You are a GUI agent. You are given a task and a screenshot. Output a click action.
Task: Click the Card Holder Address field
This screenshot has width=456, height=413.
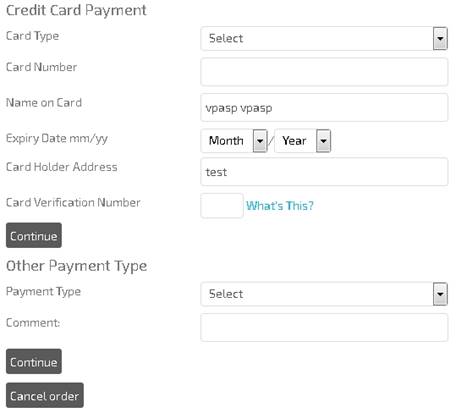coord(324,172)
